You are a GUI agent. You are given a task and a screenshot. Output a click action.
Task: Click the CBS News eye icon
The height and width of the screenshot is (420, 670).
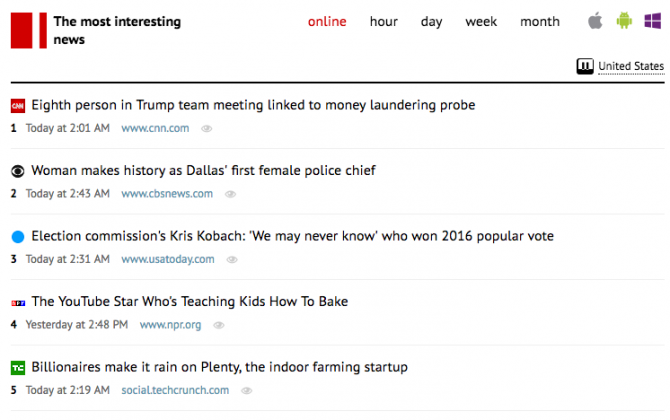click(x=17, y=171)
